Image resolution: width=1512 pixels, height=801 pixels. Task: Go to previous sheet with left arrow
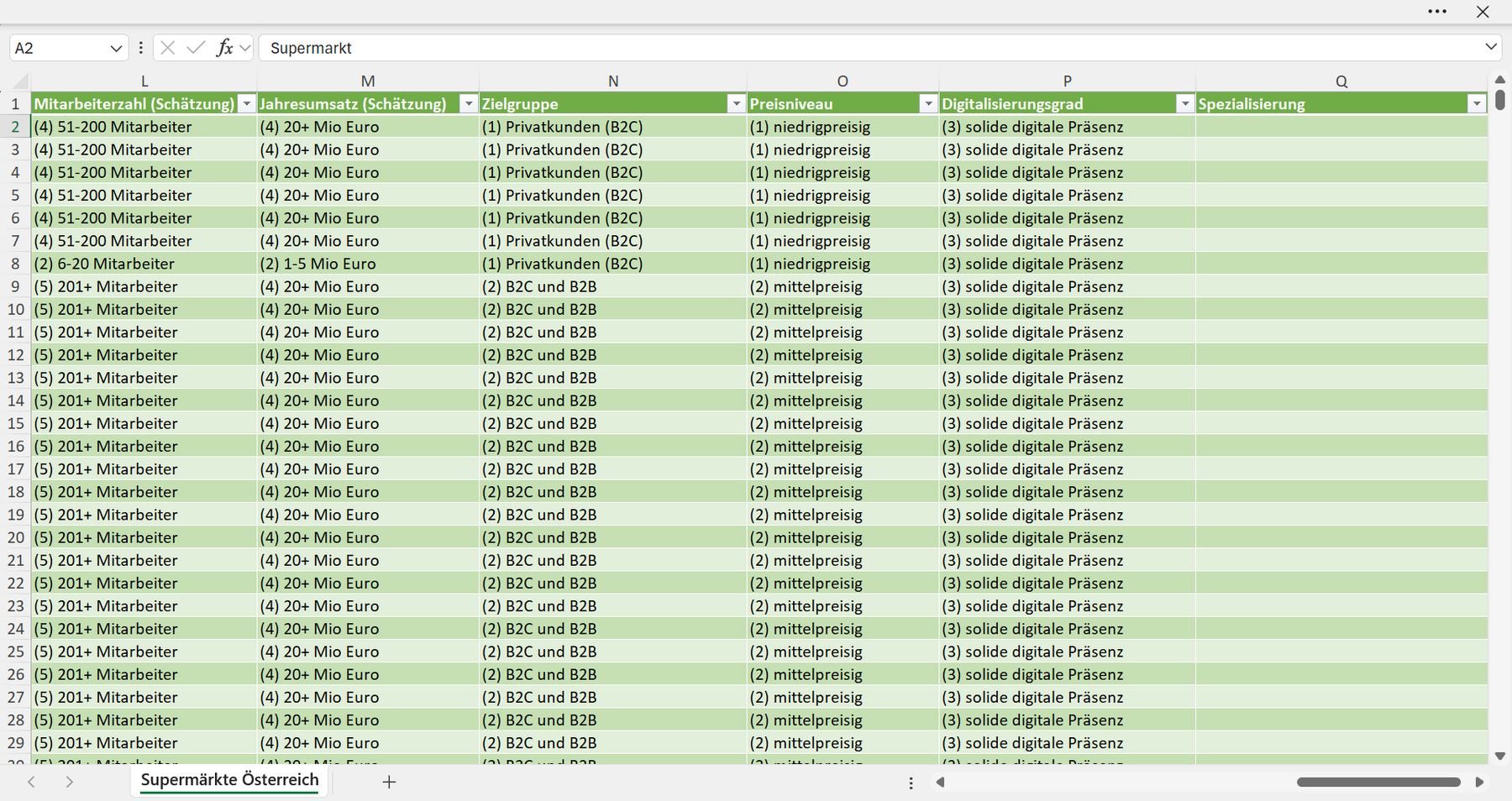pyautogui.click(x=31, y=782)
